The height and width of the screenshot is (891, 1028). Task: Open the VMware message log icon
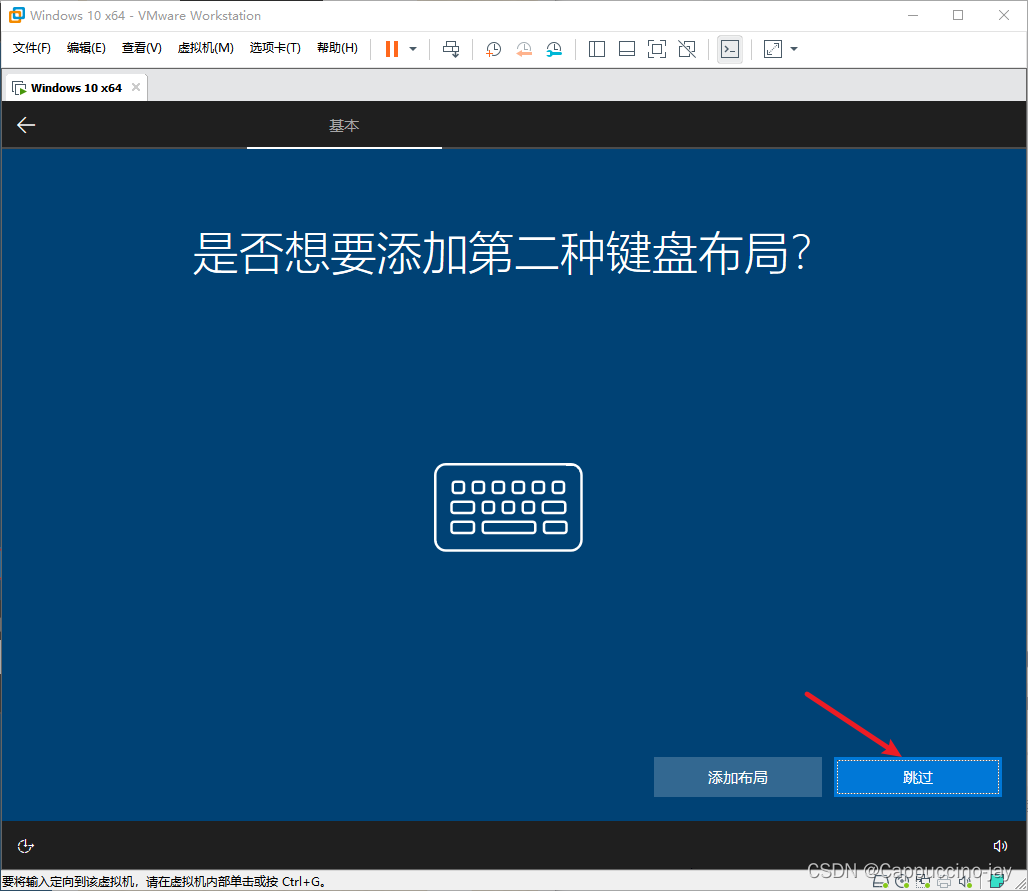997,881
